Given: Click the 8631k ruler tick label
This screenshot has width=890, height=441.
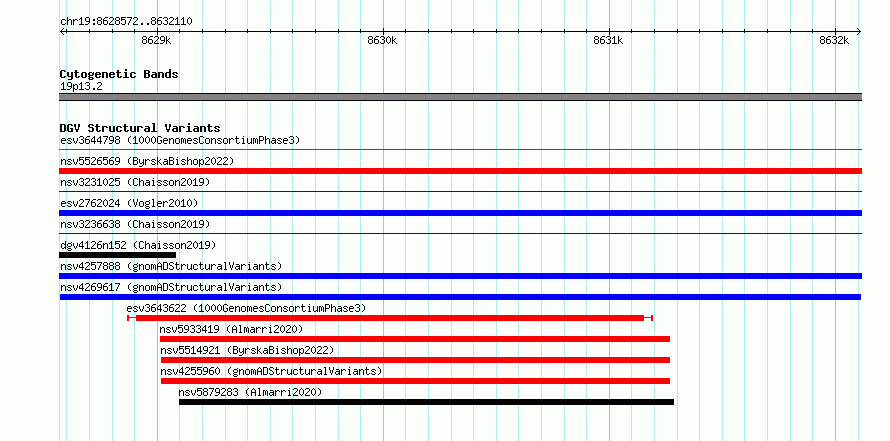Looking at the screenshot, I should pyautogui.click(x=609, y=40).
